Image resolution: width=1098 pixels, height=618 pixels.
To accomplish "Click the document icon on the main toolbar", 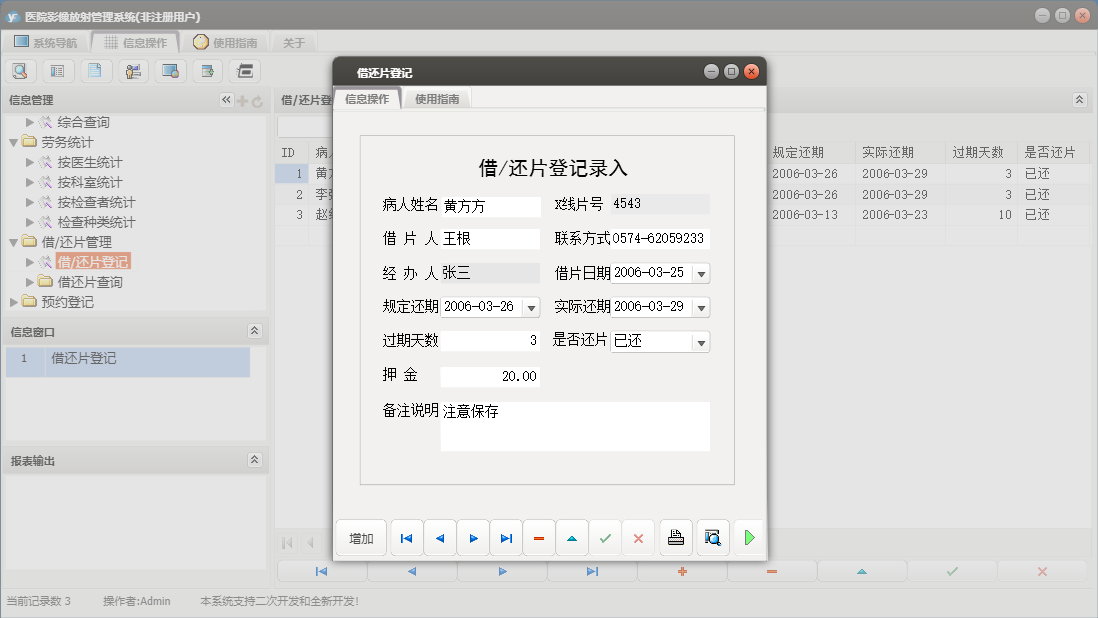I will [x=96, y=71].
